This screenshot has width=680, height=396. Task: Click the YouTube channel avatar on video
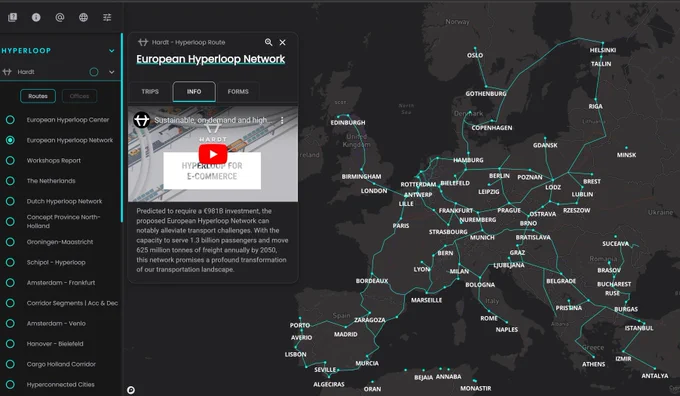(x=141, y=120)
